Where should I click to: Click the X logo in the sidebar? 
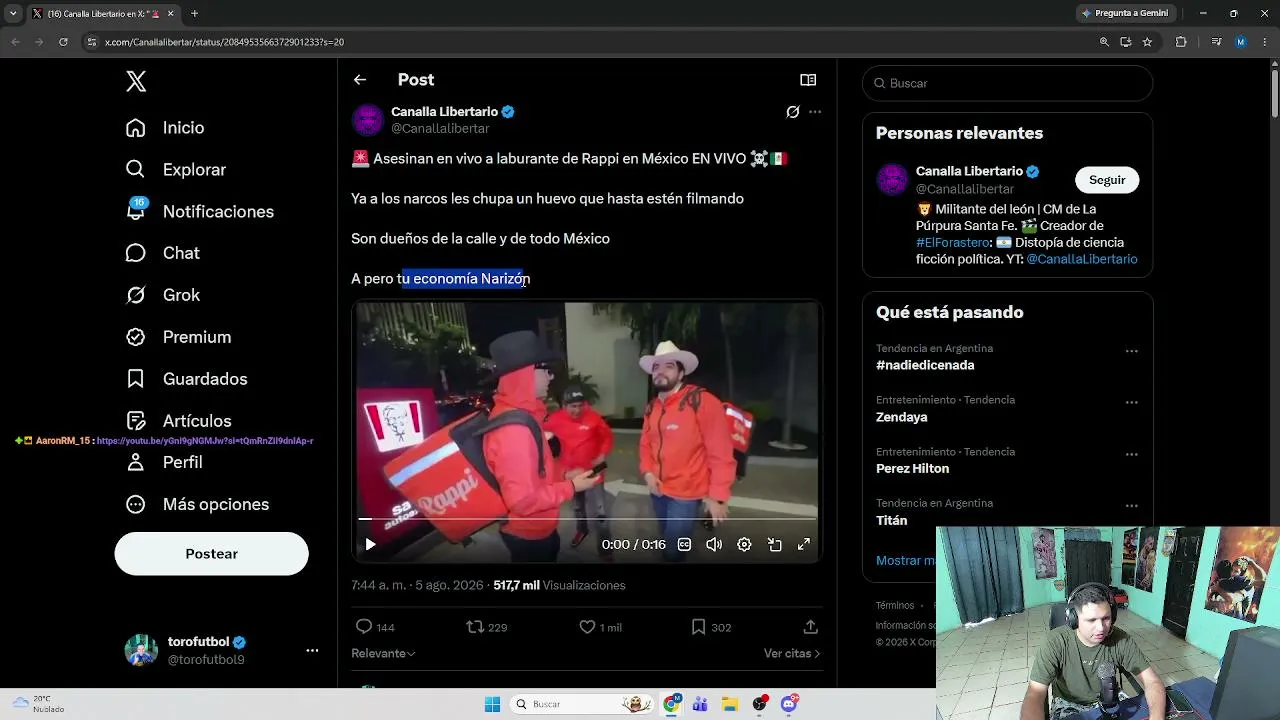pos(136,82)
